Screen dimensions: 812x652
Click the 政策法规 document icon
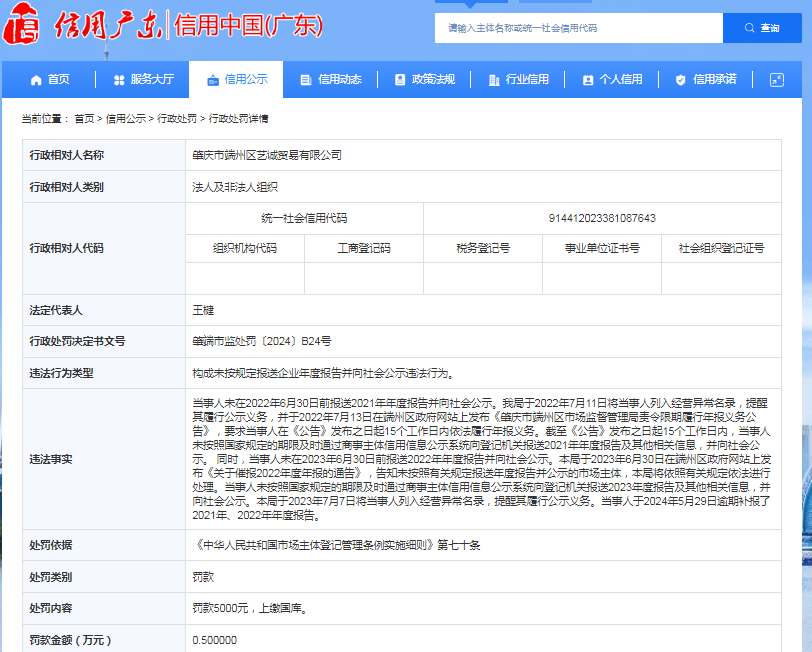(x=400, y=80)
